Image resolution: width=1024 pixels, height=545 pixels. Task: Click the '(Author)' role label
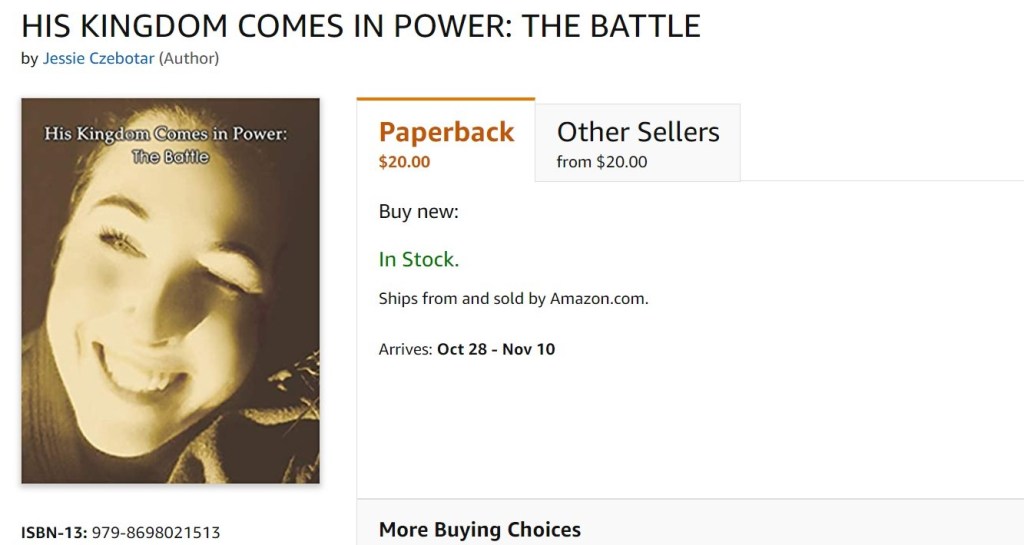point(189,58)
